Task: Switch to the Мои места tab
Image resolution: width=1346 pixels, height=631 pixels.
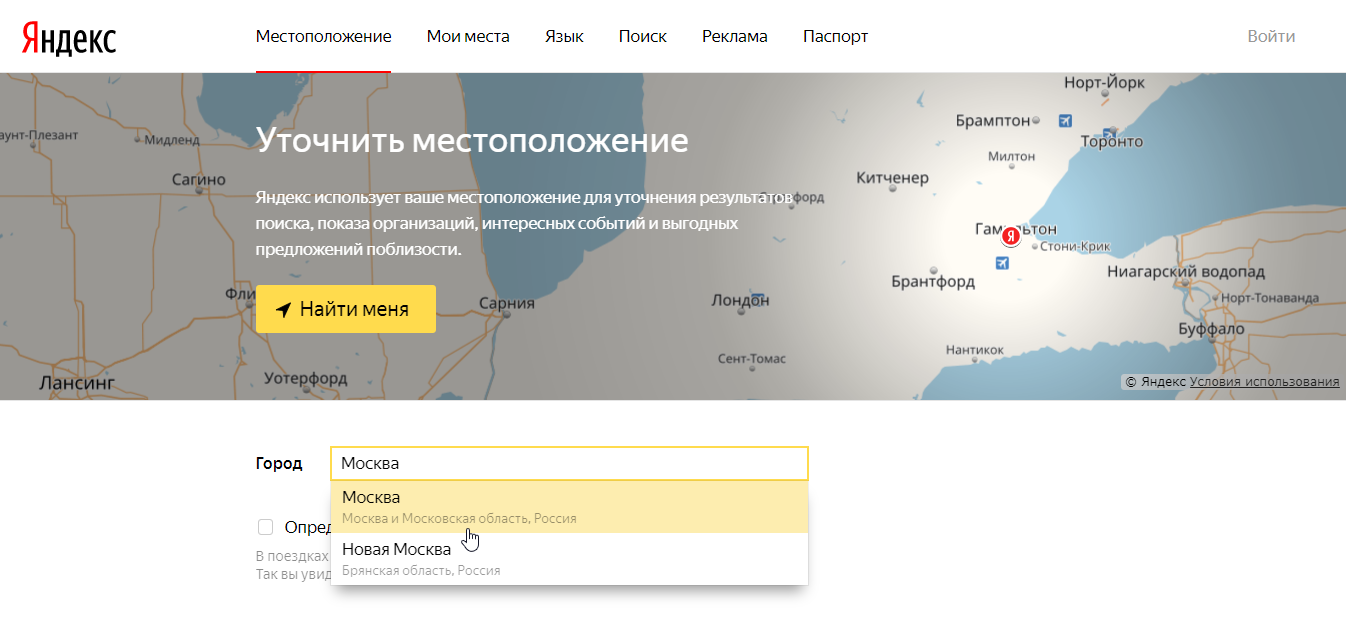Action: pyautogui.click(x=468, y=36)
